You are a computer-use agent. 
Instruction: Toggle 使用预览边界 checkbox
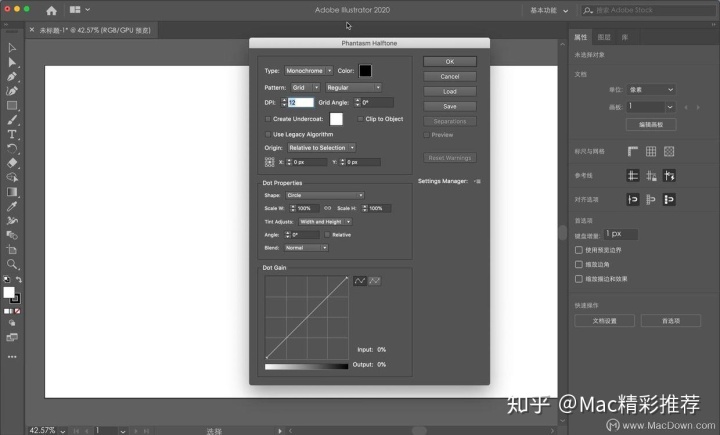coord(579,250)
